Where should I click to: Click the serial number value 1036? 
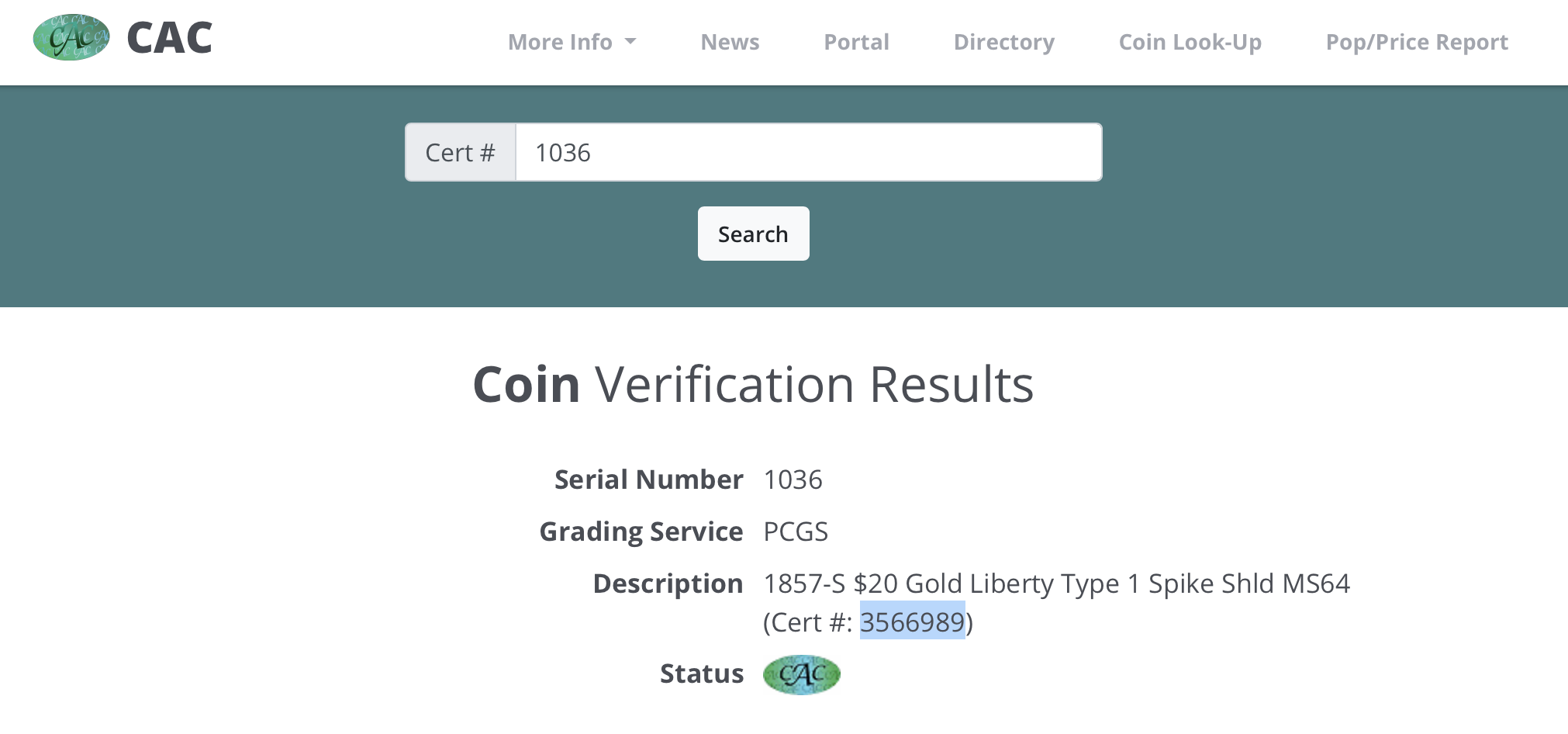click(793, 480)
